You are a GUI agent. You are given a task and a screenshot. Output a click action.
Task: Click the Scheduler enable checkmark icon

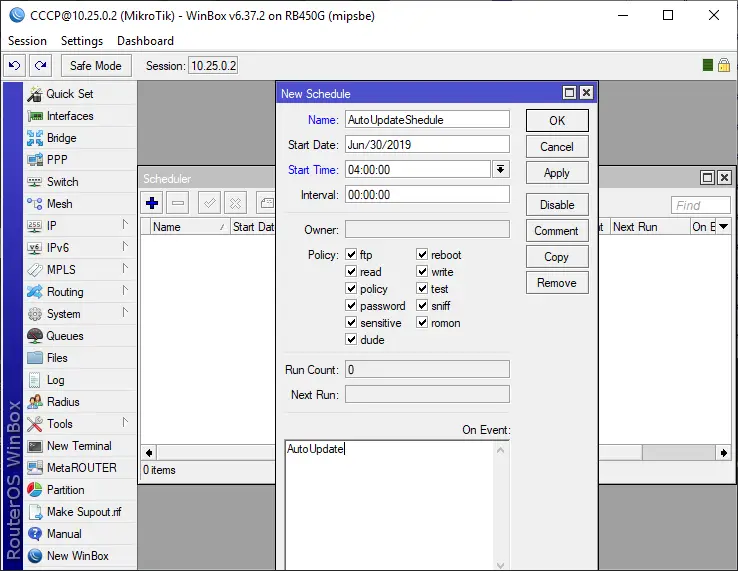[209, 203]
